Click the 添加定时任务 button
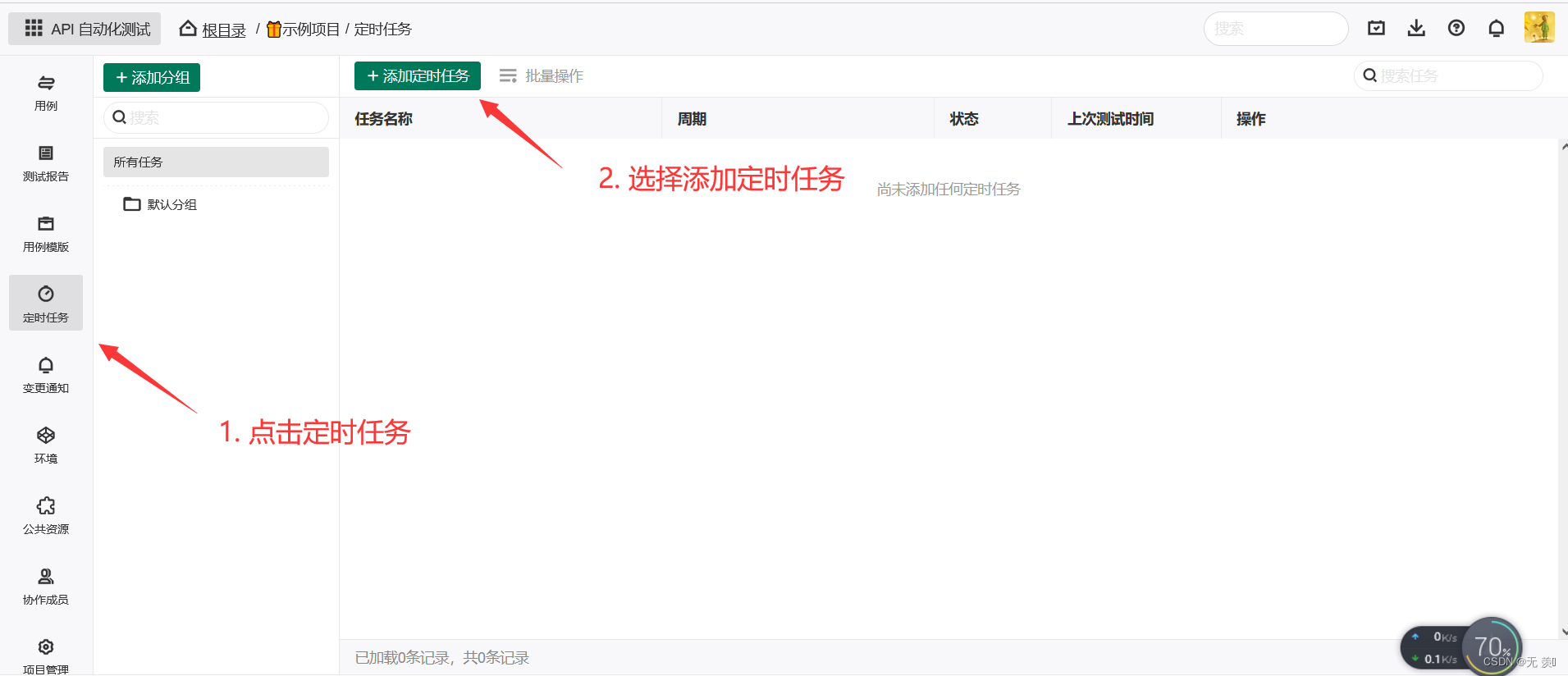Image resolution: width=1568 pixels, height=676 pixels. (x=418, y=75)
